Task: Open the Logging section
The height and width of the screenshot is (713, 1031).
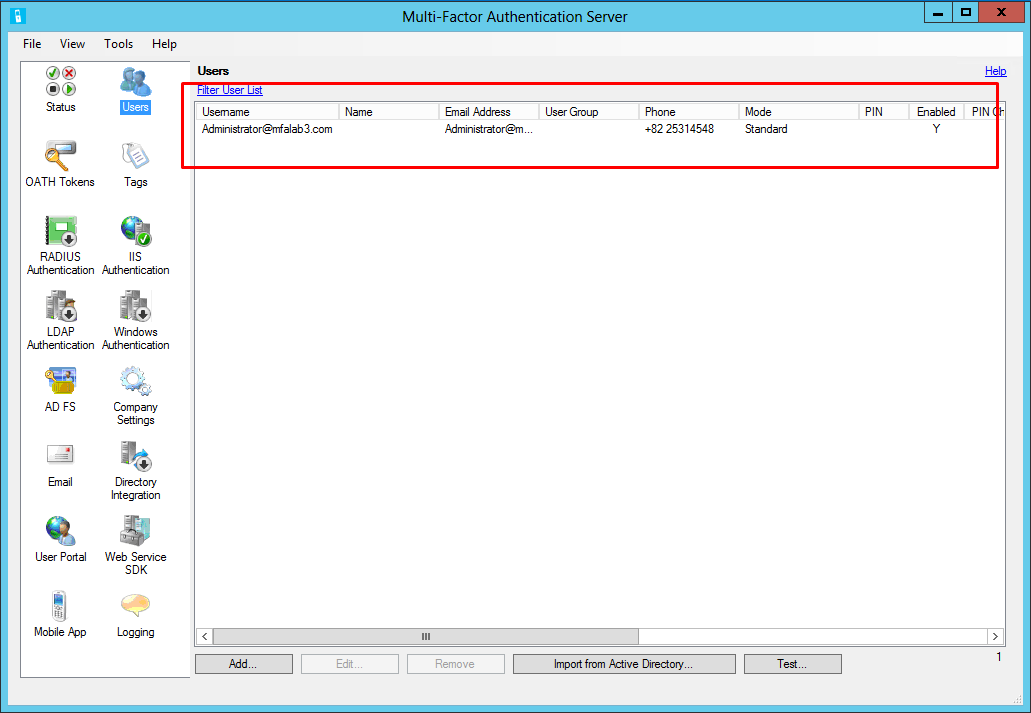Action: point(135,614)
